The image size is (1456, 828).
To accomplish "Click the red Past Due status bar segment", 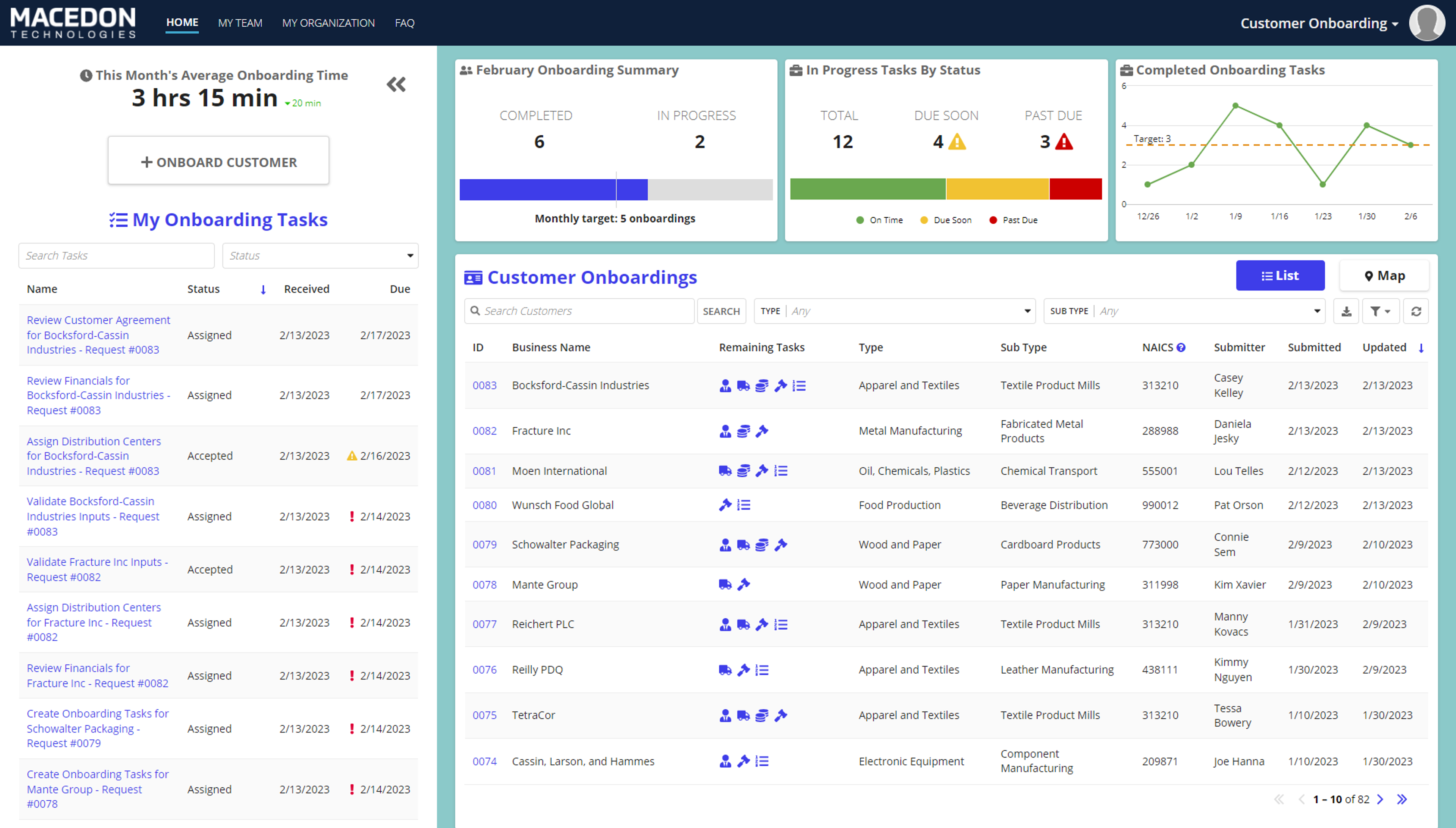I will (x=1075, y=189).
